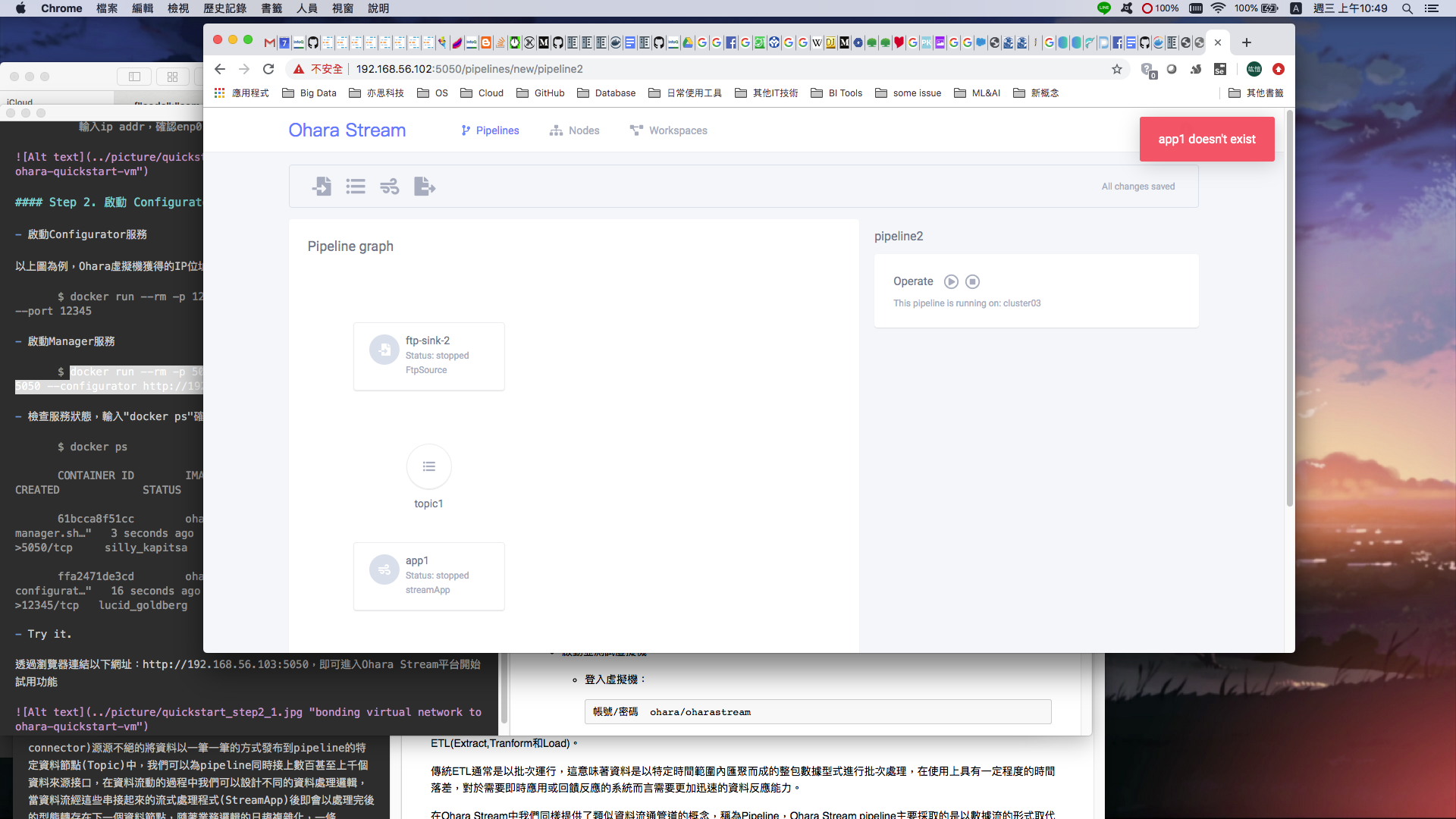Open the BI Tools bookmark folder
The image size is (1456, 819).
tap(837, 93)
